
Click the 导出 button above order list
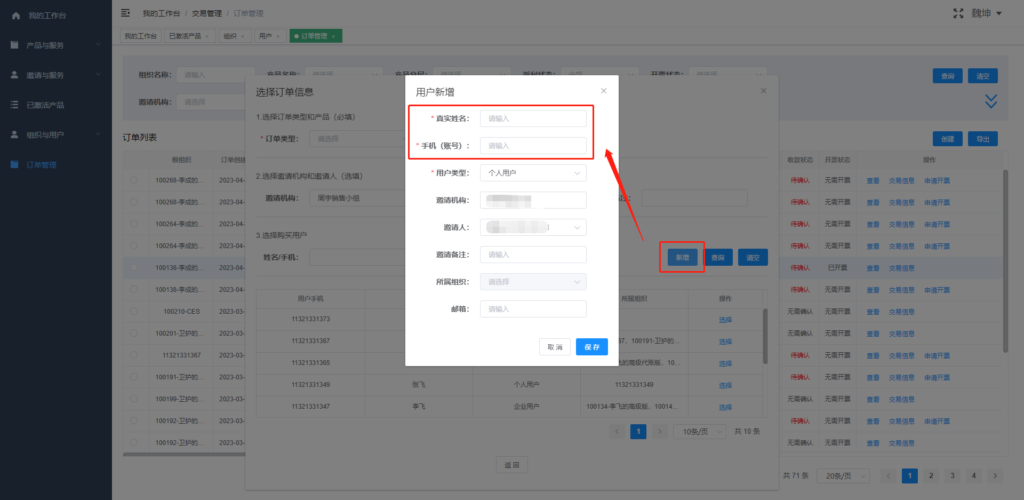click(x=982, y=139)
